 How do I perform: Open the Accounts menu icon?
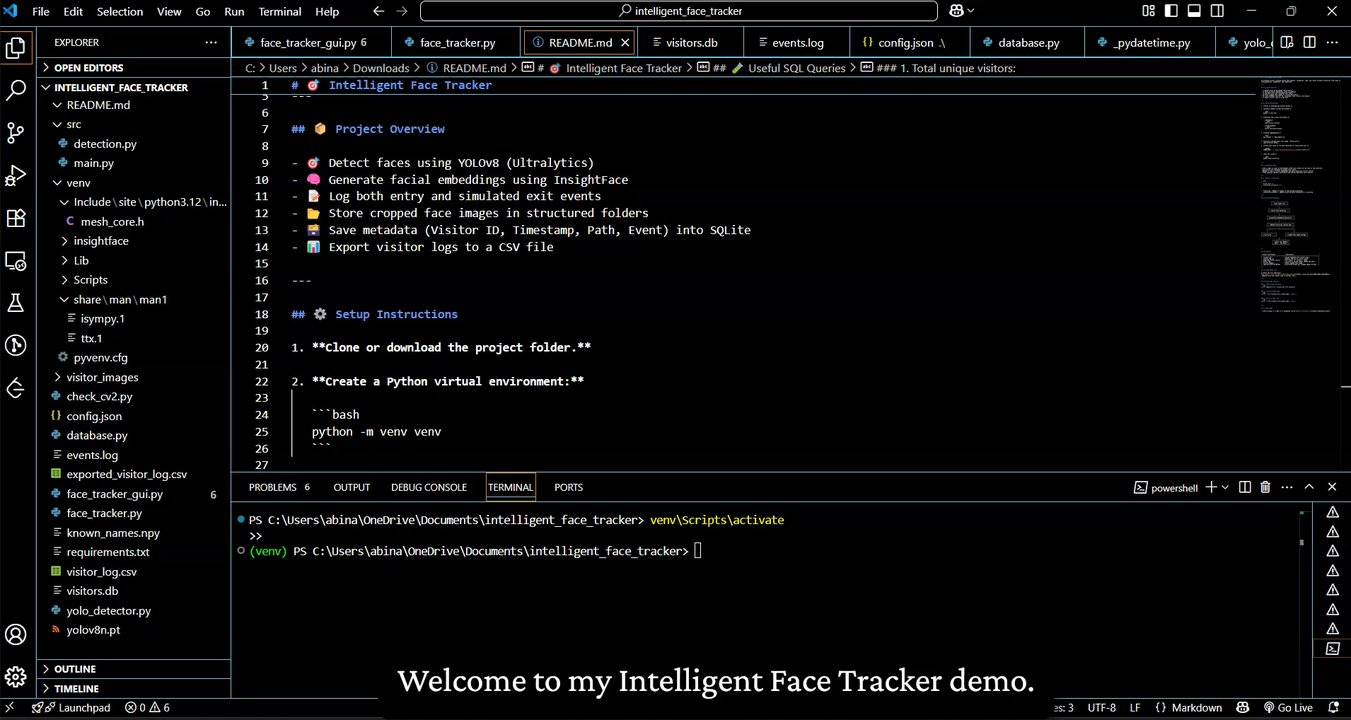coord(16,635)
